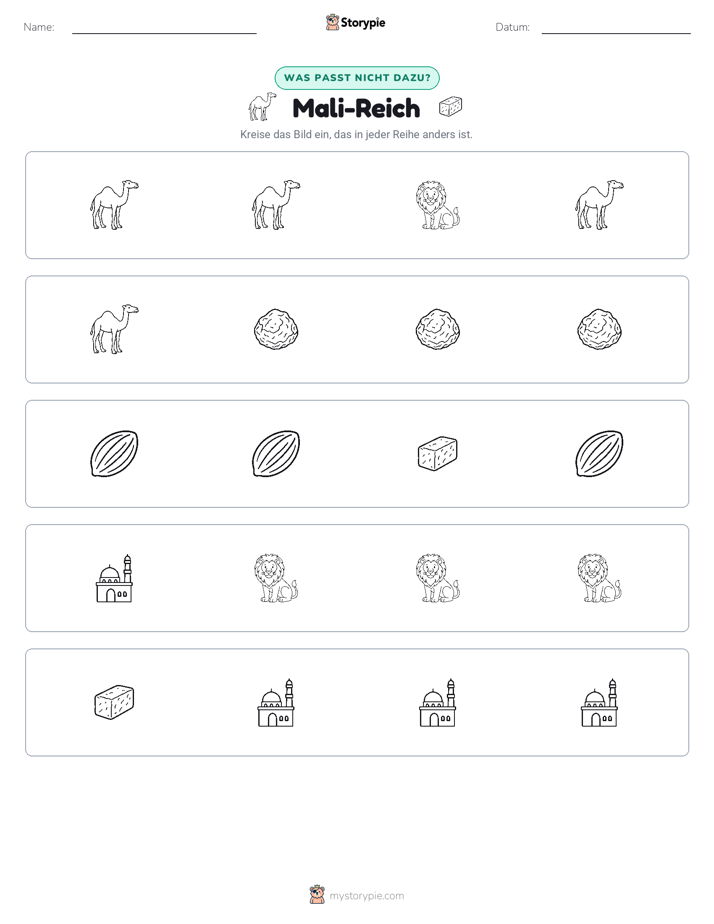Click the Name input line
The height and width of the screenshot is (924, 714).
(x=164, y=29)
